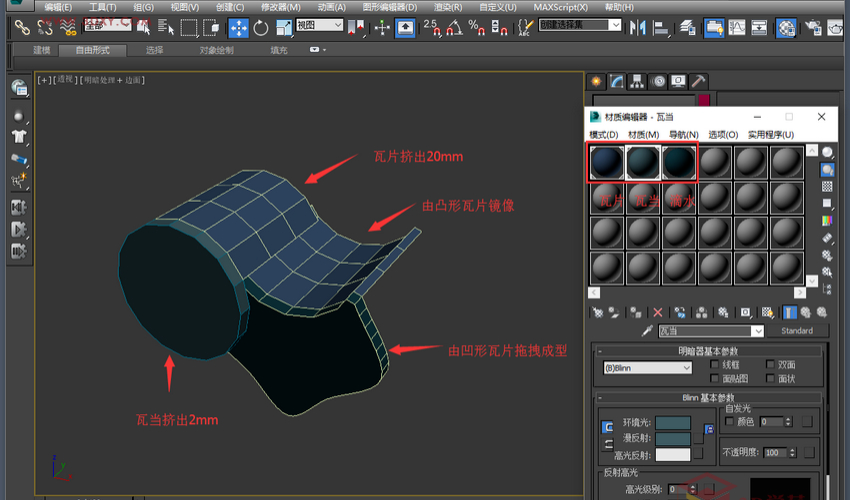Open the 修改器(M) menu
Viewport: 850px width, 500px height.
[281, 7]
